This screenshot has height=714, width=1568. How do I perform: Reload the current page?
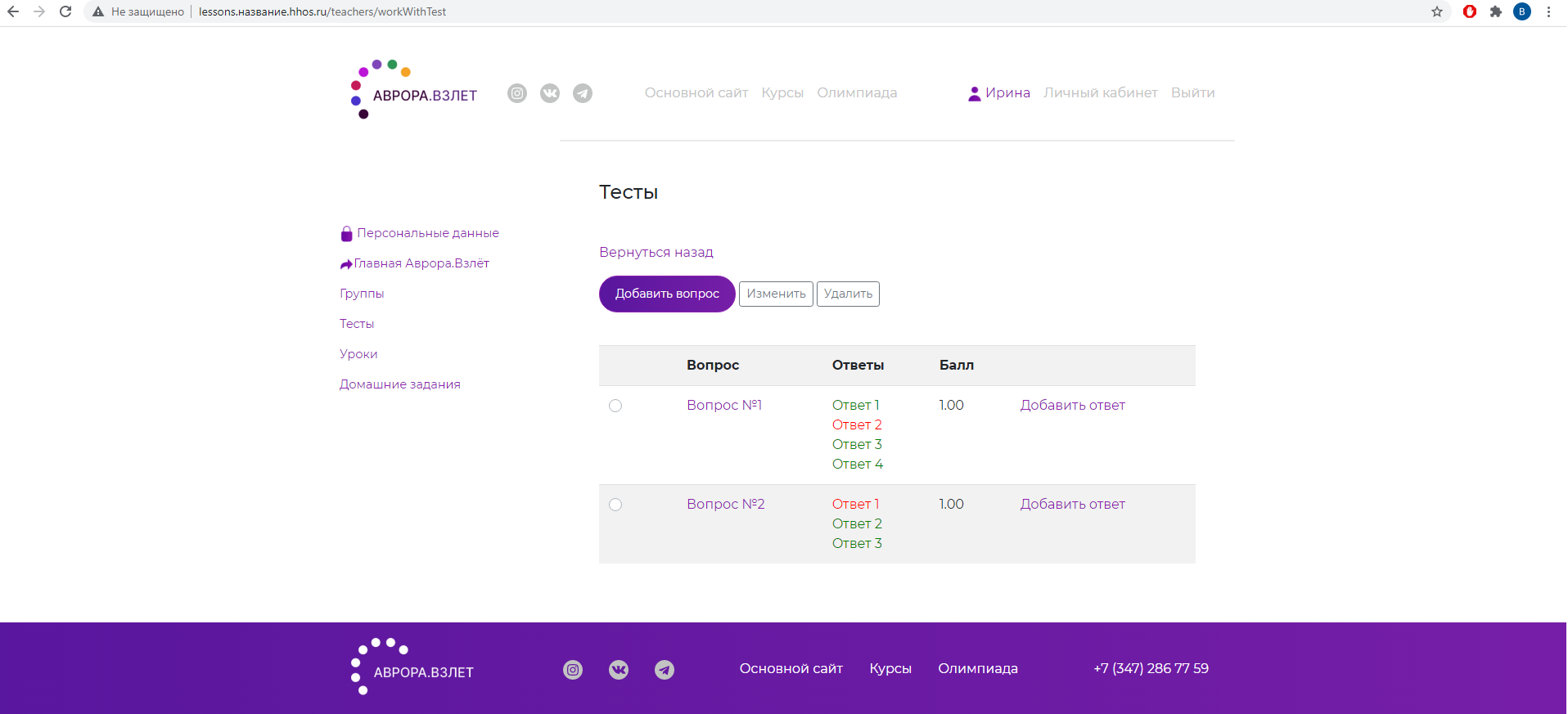pyautogui.click(x=65, y=11)
